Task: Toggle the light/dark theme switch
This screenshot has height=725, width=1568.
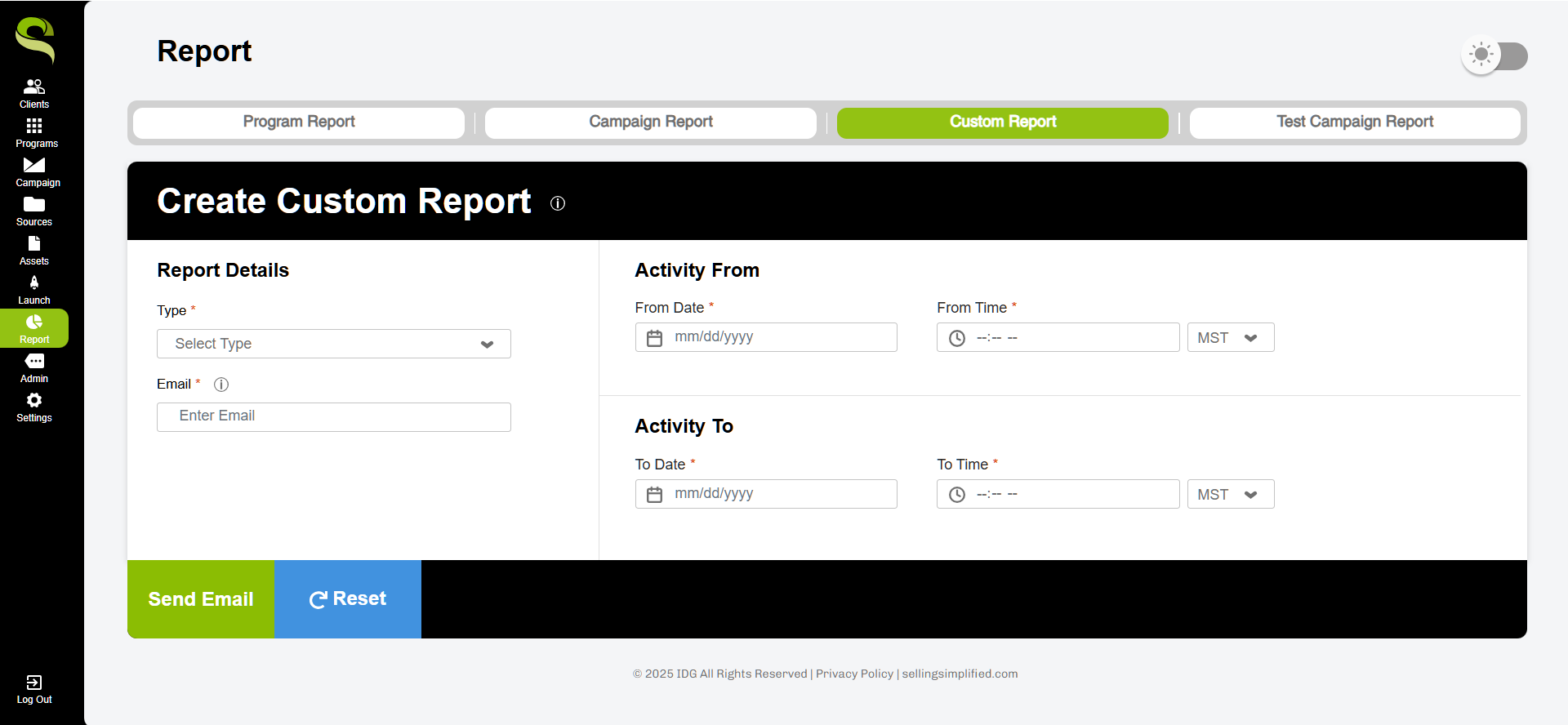Action: point(1494,56)
